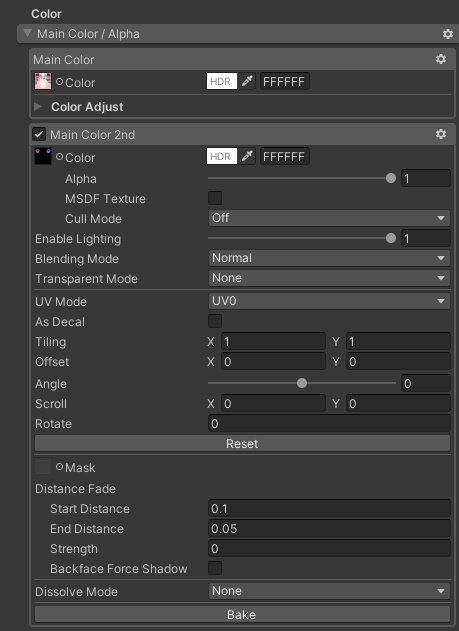Open gear settings for Main Color / Alpha

[x=448, y=34]
